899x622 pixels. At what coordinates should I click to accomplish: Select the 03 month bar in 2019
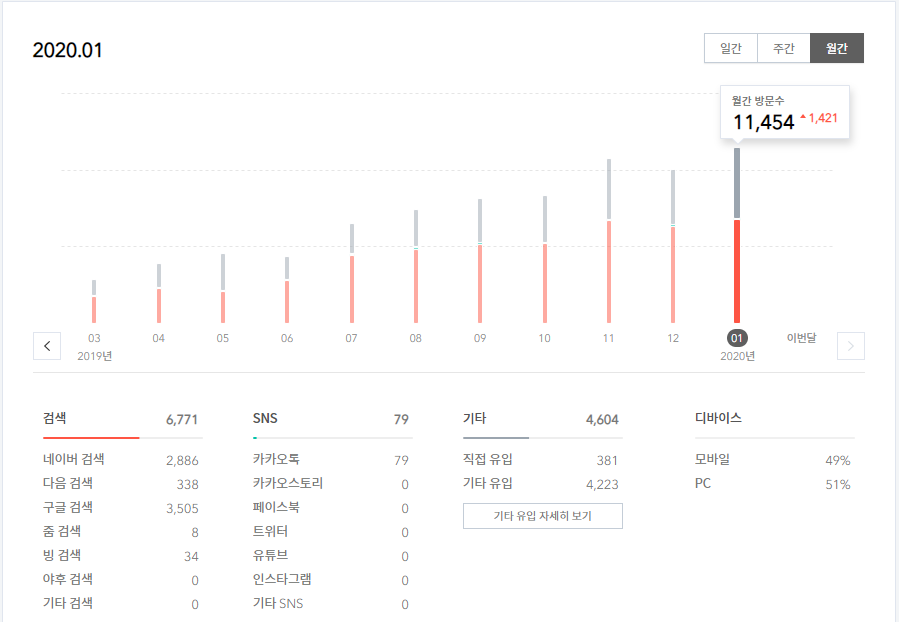tap(94, 302)
